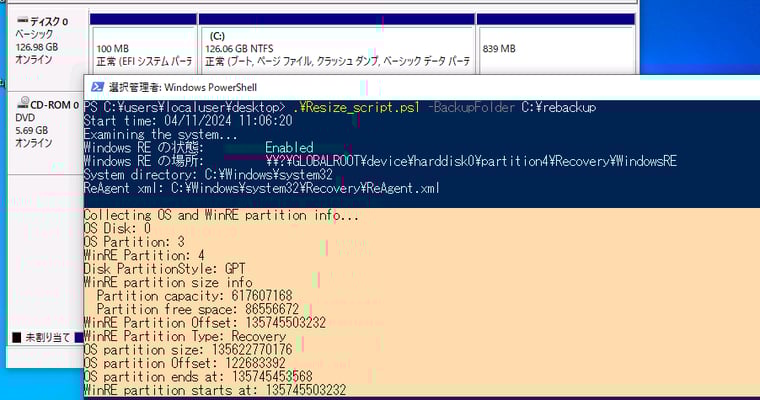Click the 126.98 GB disk size text
This screenshot has height=400, width=760.
click(36, 47)
